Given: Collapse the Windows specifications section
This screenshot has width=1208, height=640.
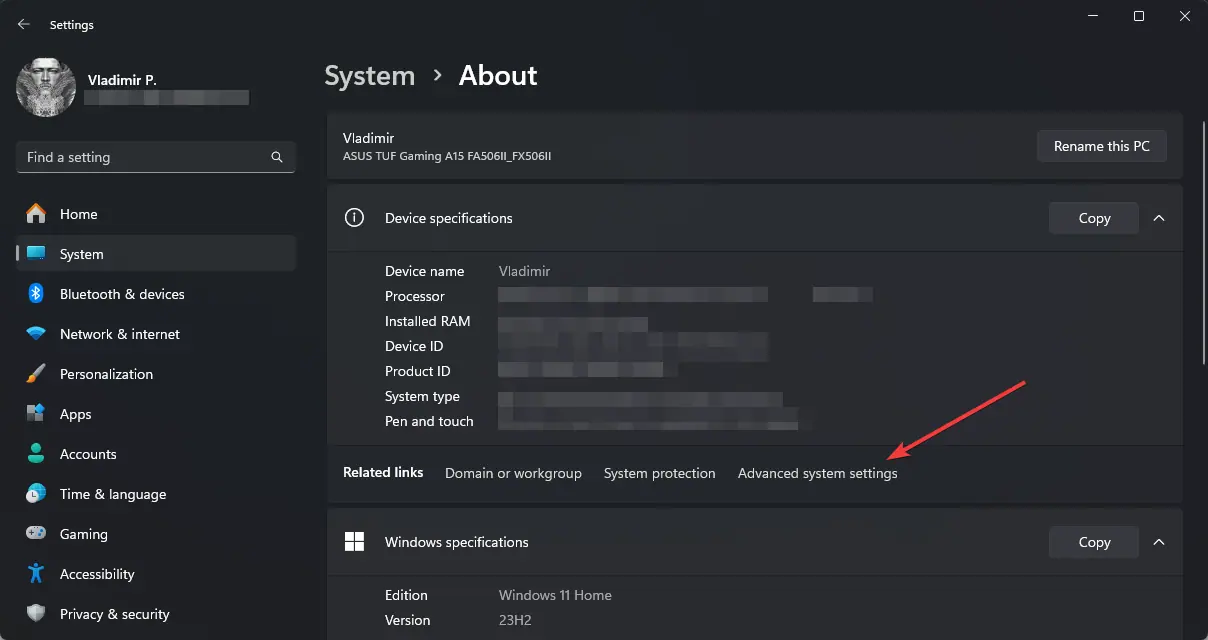Looking at the screenshot, I should 1159,542.
